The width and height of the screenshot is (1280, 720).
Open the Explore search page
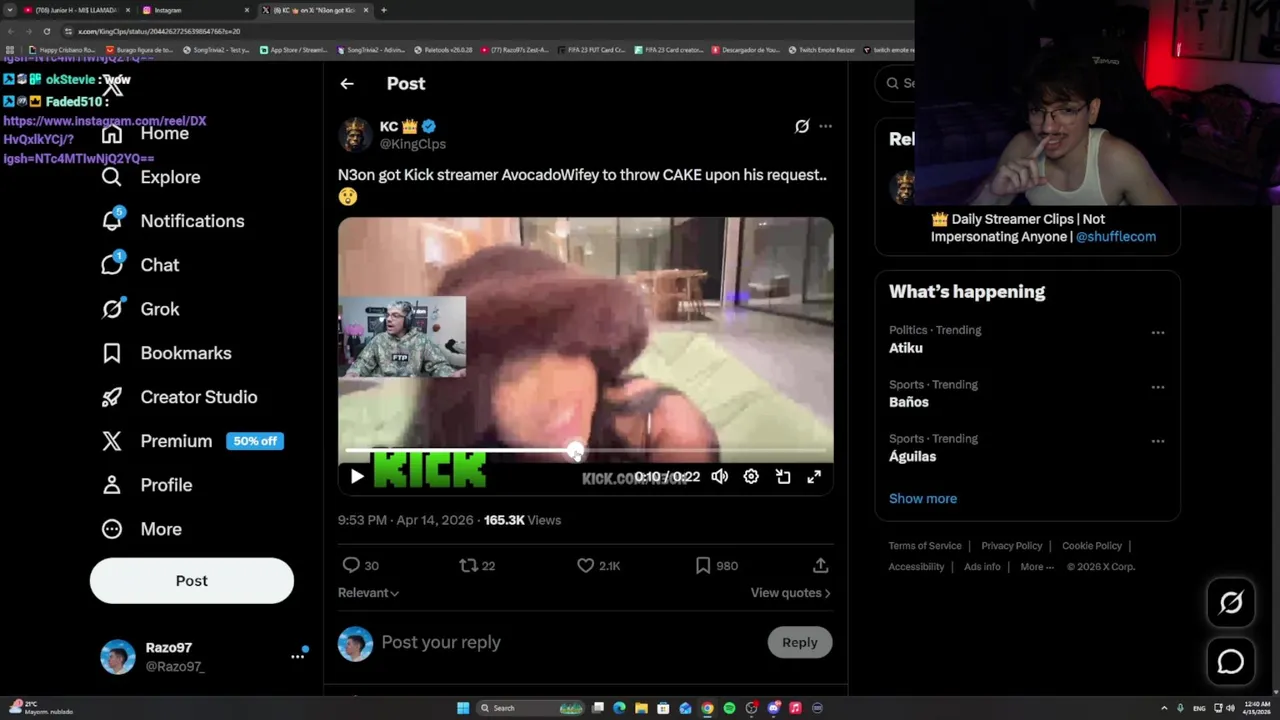pyautogui.click(x=151, y=177)
